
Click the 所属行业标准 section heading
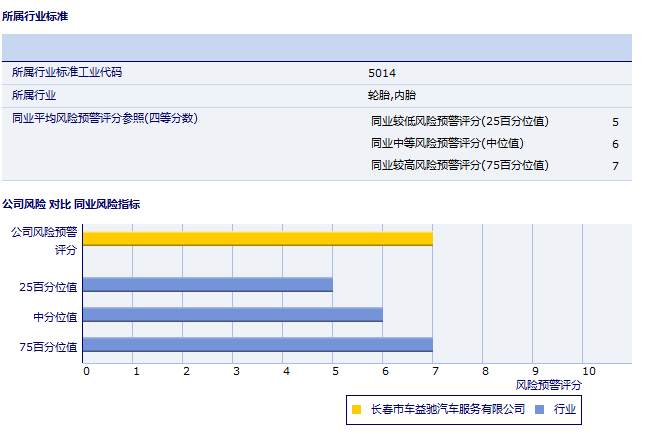(36, 18)
